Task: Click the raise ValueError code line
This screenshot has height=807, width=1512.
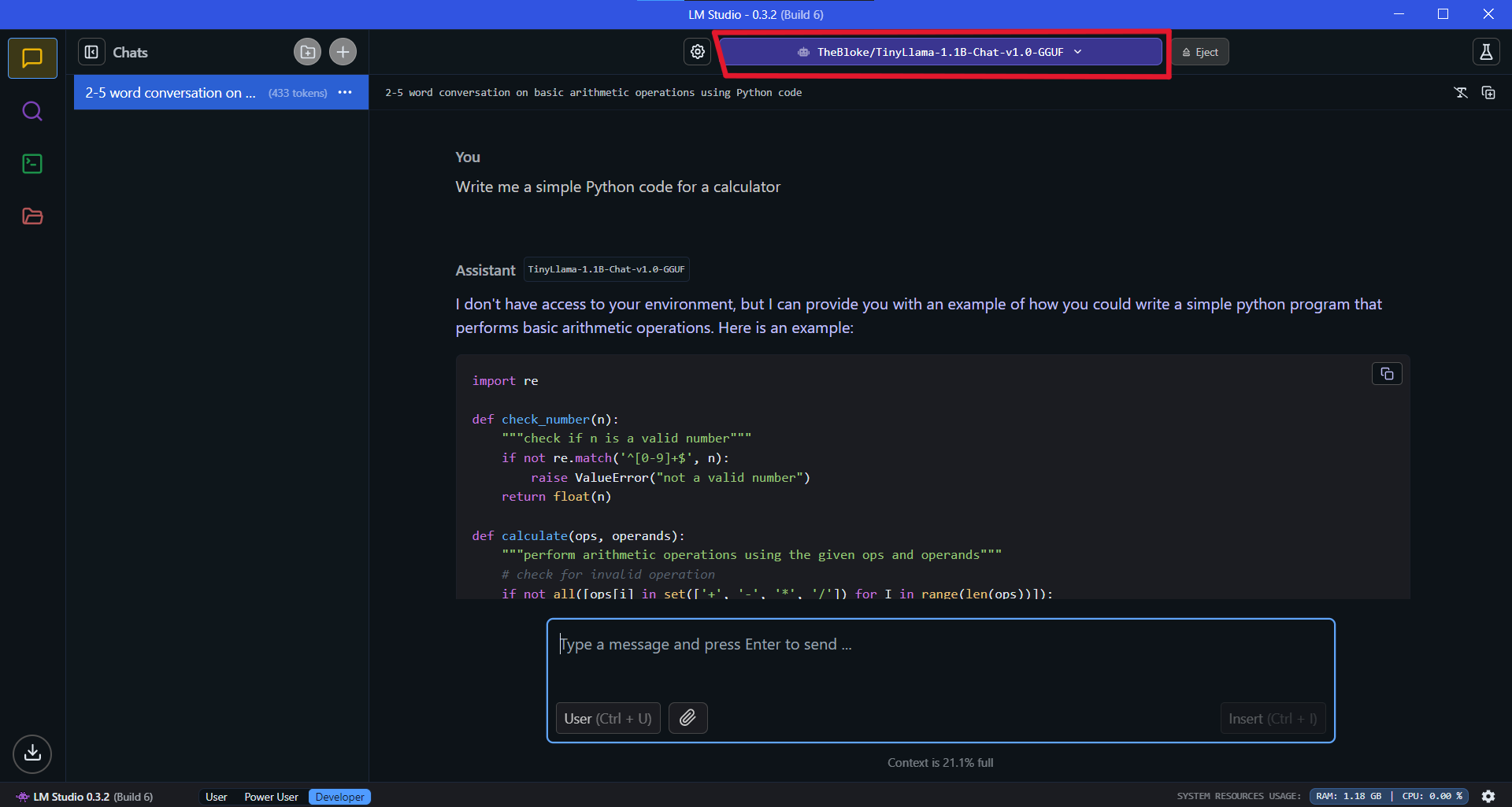Action: pyautogui.click(x=670, y=477)
